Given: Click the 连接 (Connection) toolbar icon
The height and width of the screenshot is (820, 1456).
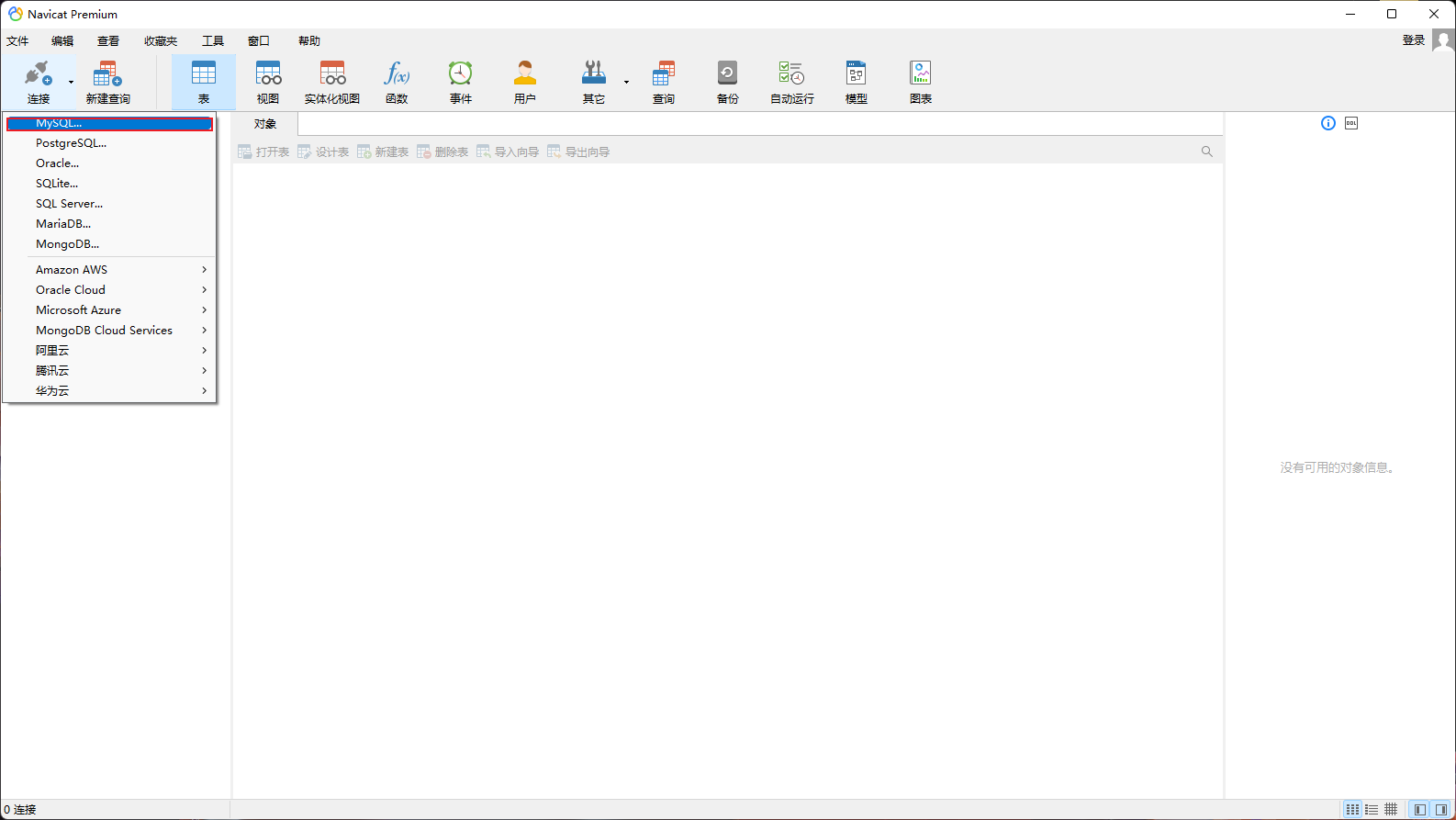Looking at the screenshot, I should [x=38, y=82].
